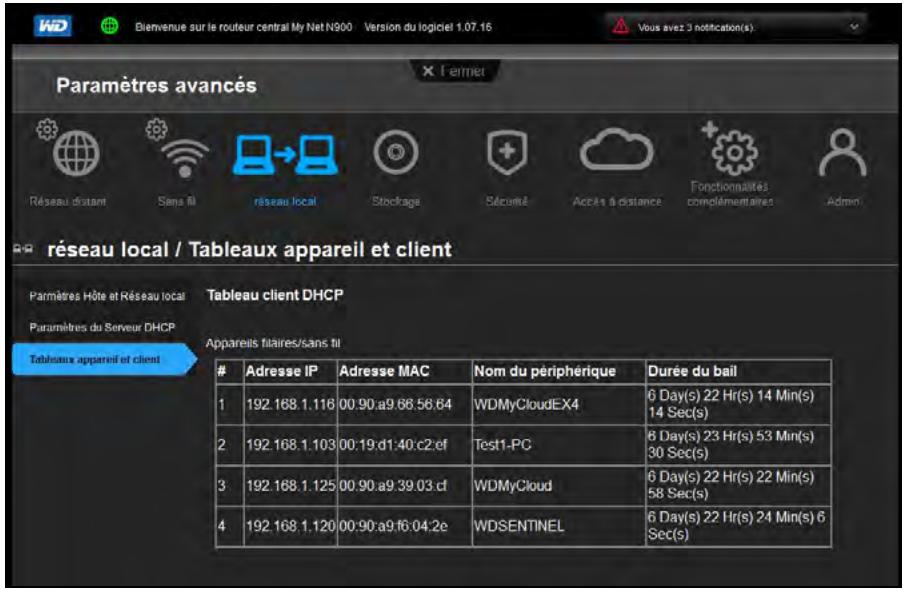Click the green globe internet status icon
This screenshot has height=590, width=904.
click(x=110, y=25)
